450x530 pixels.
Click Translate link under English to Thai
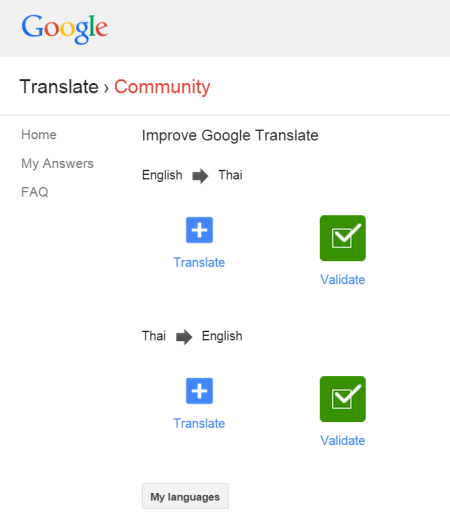[x=199, y=262]
